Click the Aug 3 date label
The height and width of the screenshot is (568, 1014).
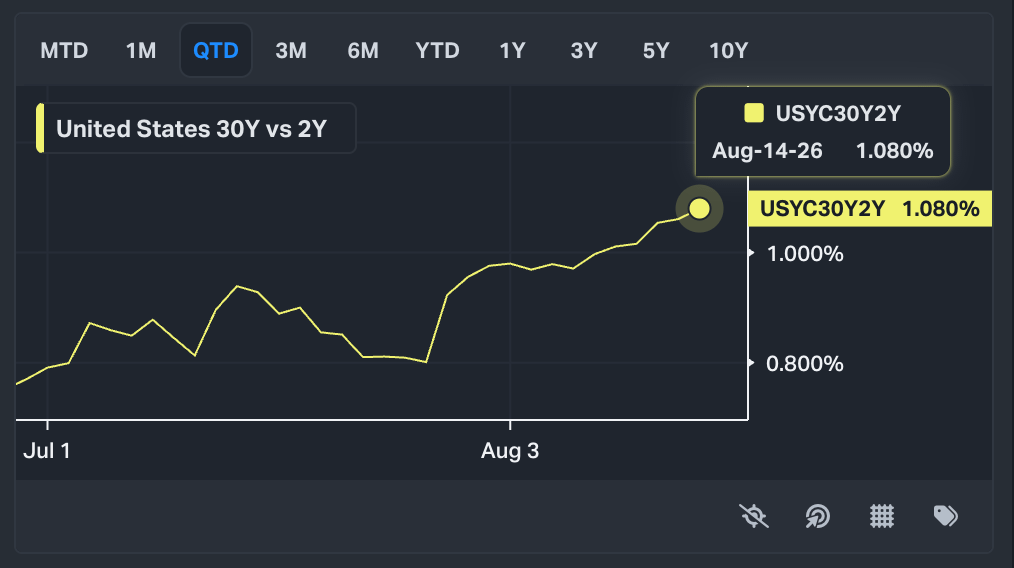[x=510, y=450]
